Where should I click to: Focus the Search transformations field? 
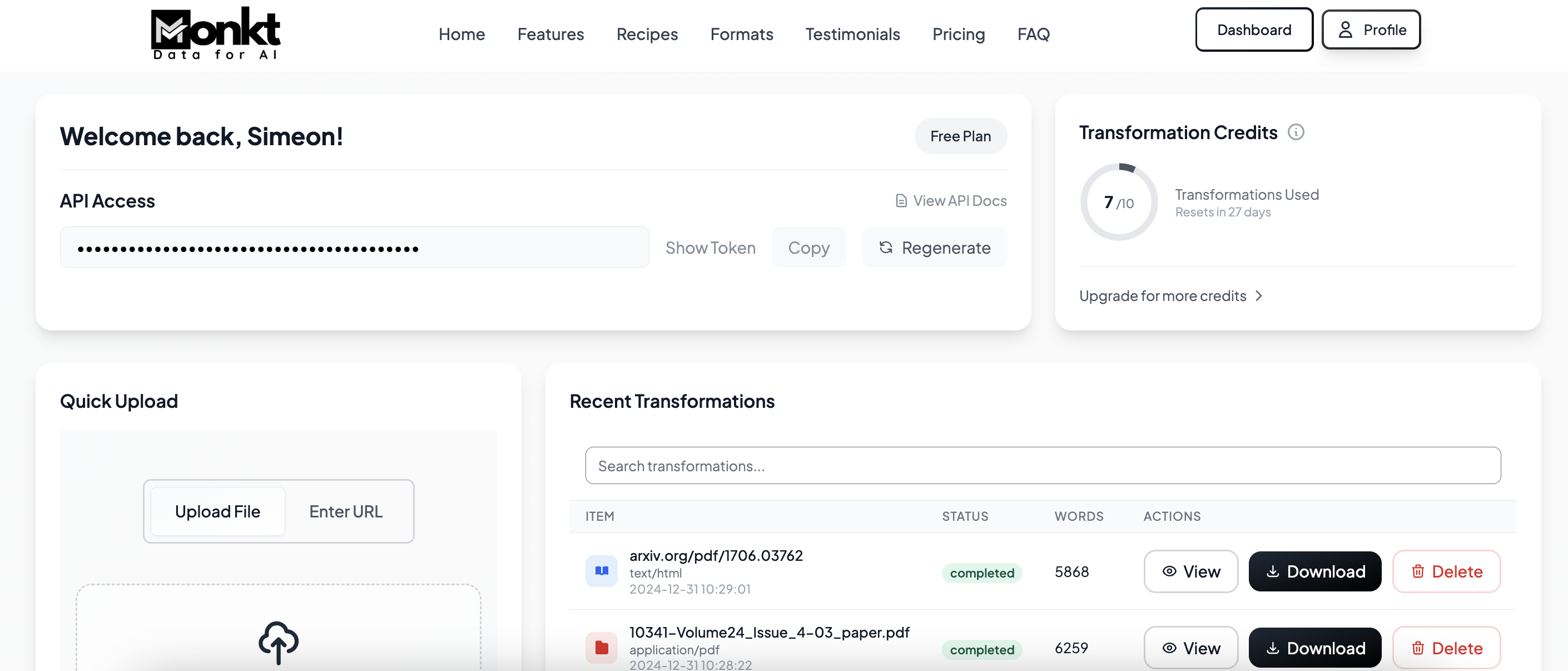[x=1042, y=466]
